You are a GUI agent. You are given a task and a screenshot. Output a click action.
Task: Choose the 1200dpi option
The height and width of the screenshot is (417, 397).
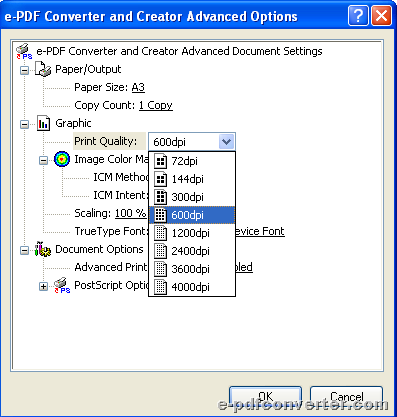point(192,233)
